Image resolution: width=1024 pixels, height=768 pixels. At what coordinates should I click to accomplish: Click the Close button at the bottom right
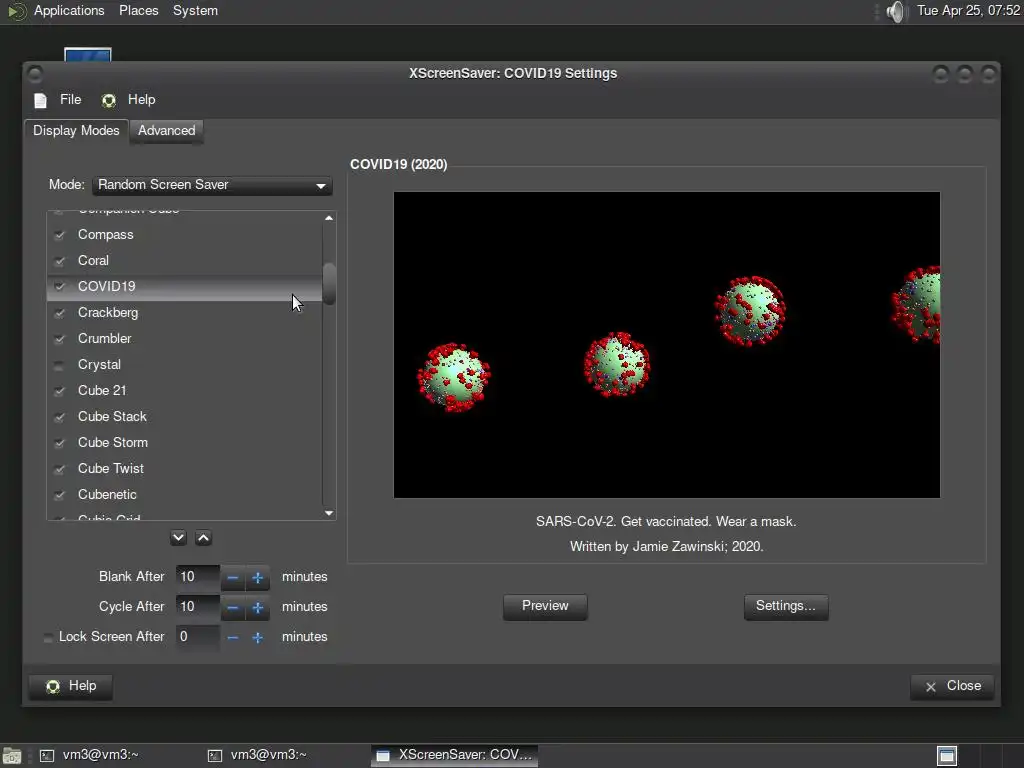pyautogui.click(x=952, y=686)
